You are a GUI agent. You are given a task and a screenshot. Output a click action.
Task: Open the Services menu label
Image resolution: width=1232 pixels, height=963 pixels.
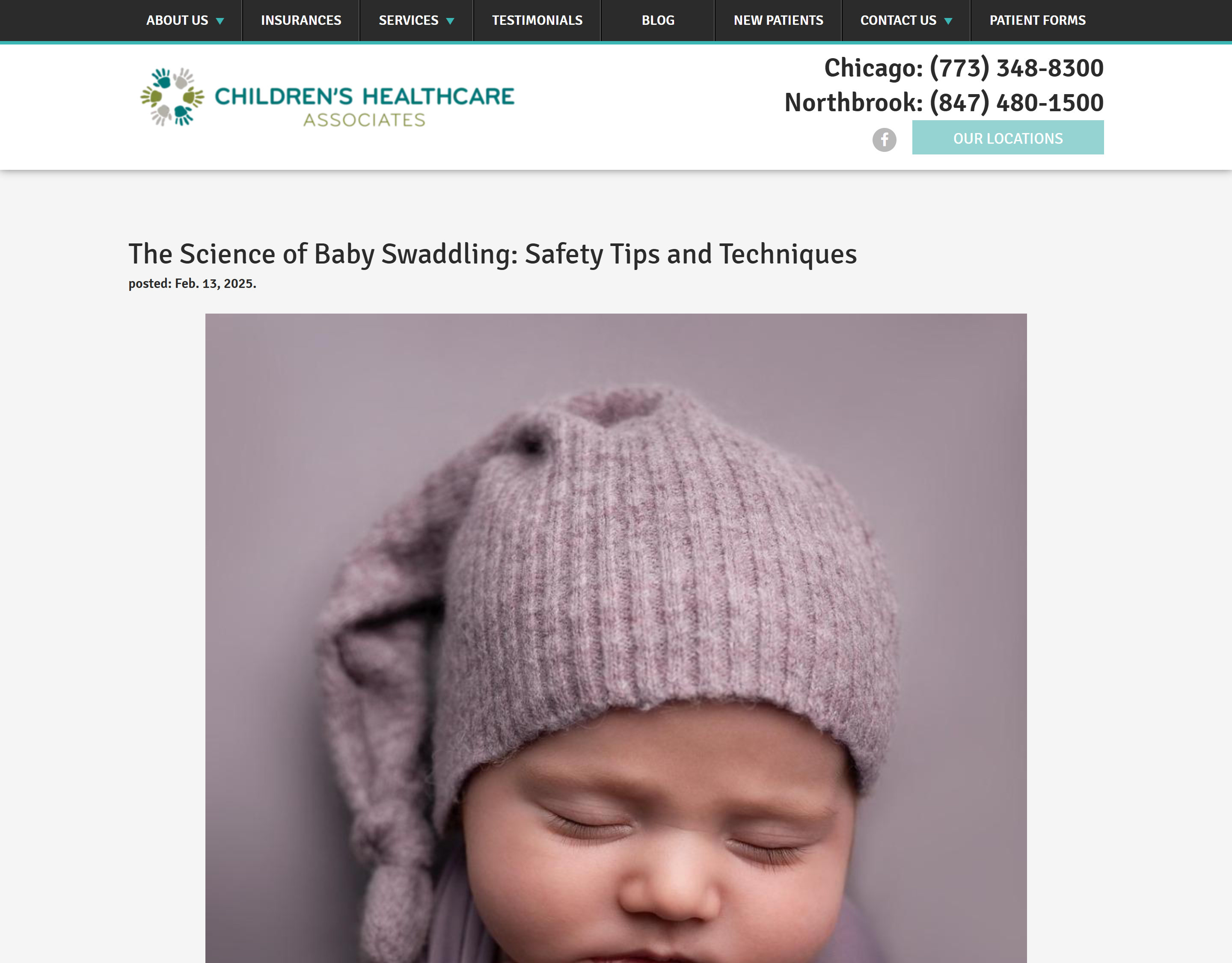click(x=408, y=20)
